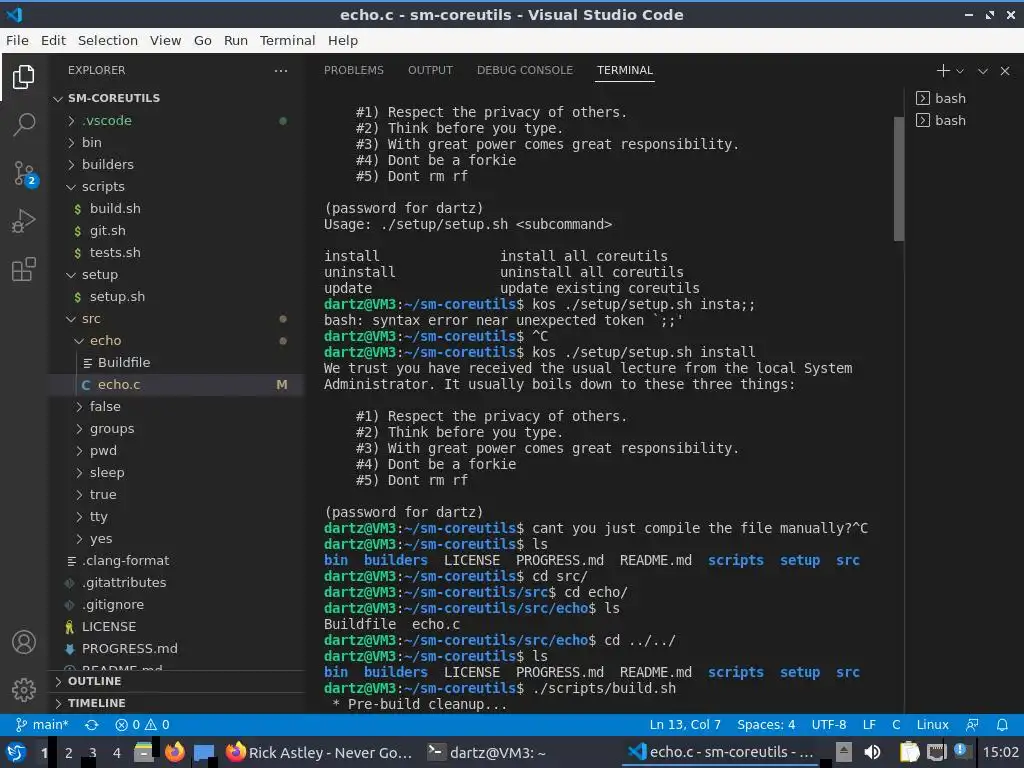Collapse the echo folder
Viewport: 1024px width, 768px height.
pos(176,341)
